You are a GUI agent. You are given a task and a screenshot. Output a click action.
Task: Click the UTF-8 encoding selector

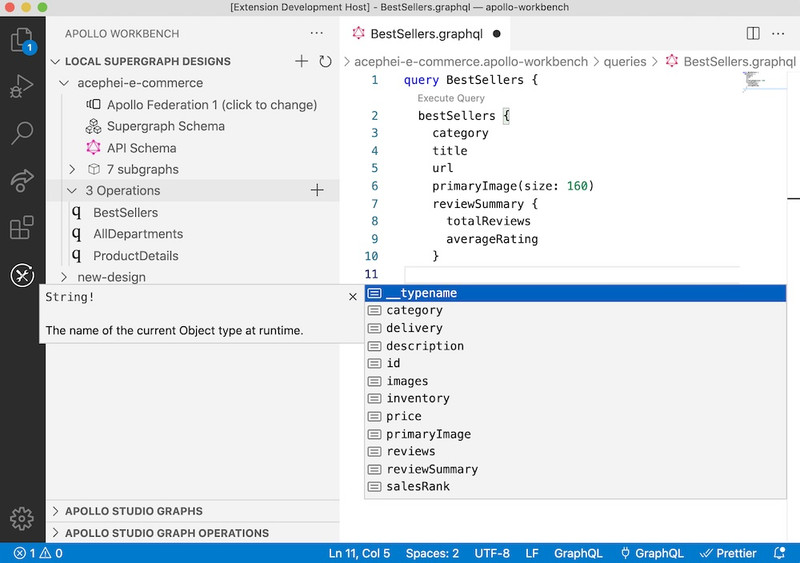click(x=492, y=553)
